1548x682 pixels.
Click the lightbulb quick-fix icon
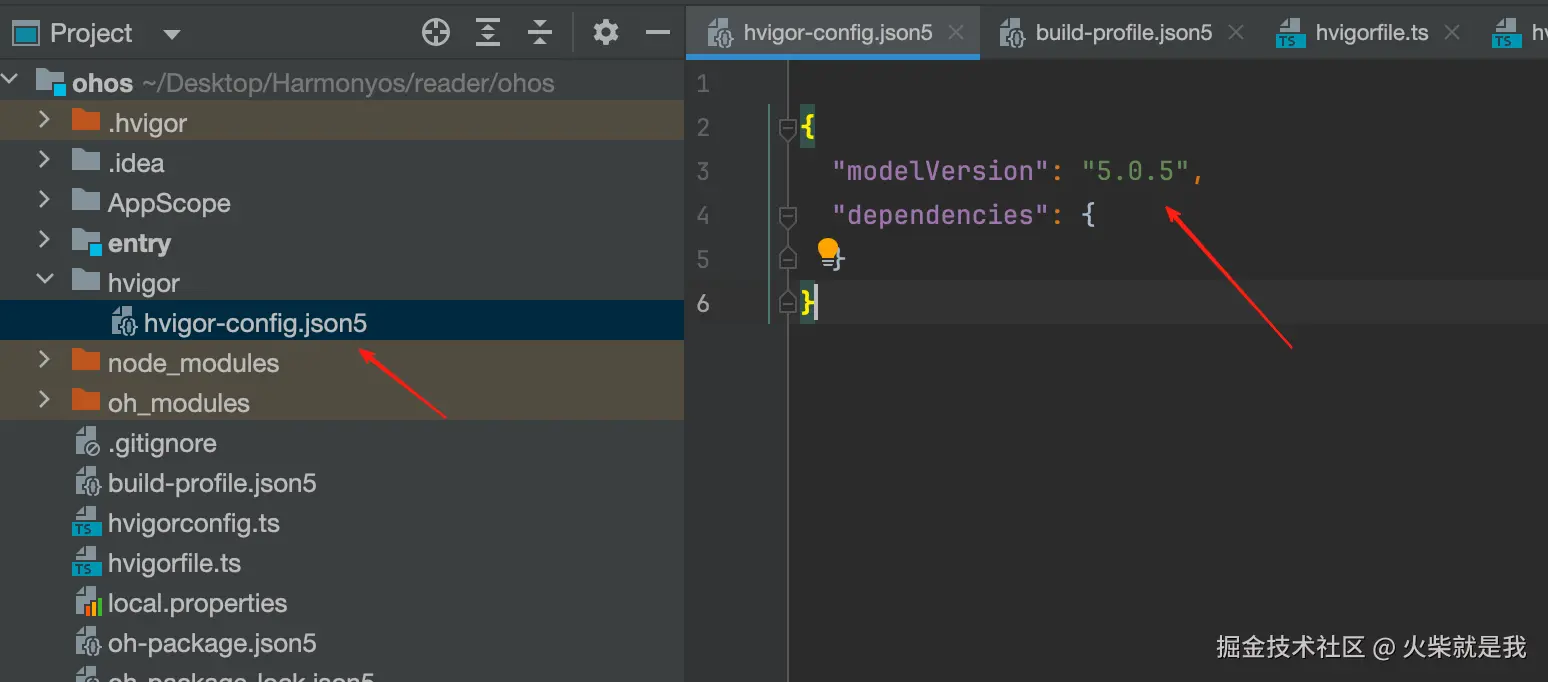(828, 251)
